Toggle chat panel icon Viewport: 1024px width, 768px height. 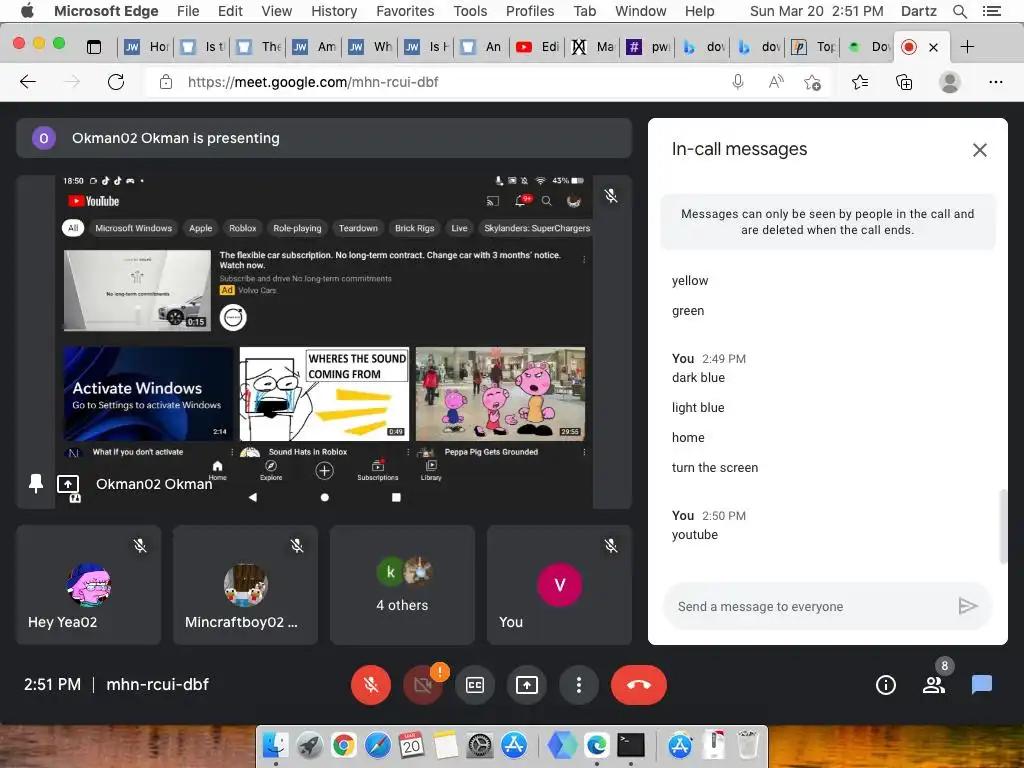982,684
